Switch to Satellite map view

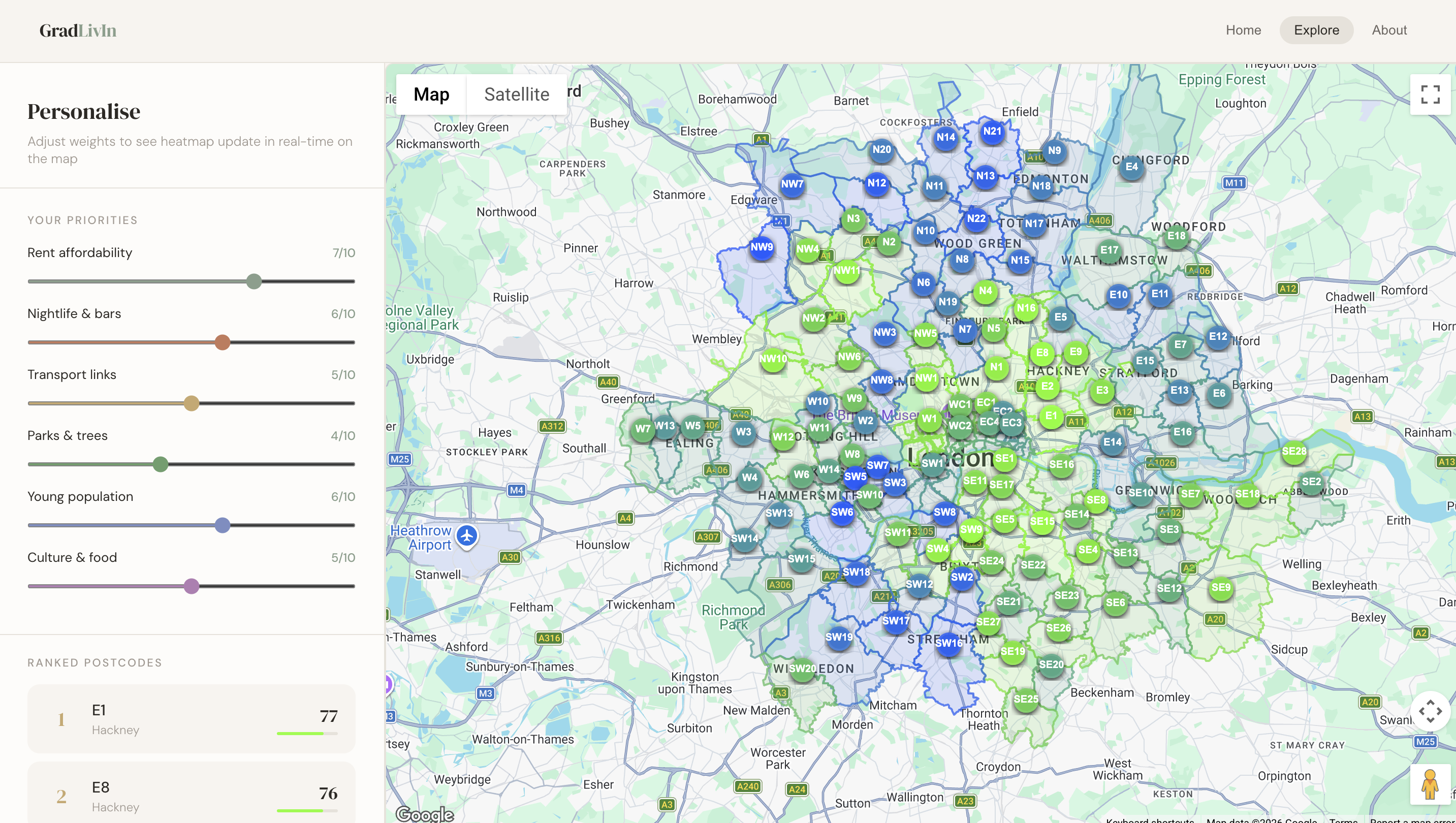[x=516, y=94]
